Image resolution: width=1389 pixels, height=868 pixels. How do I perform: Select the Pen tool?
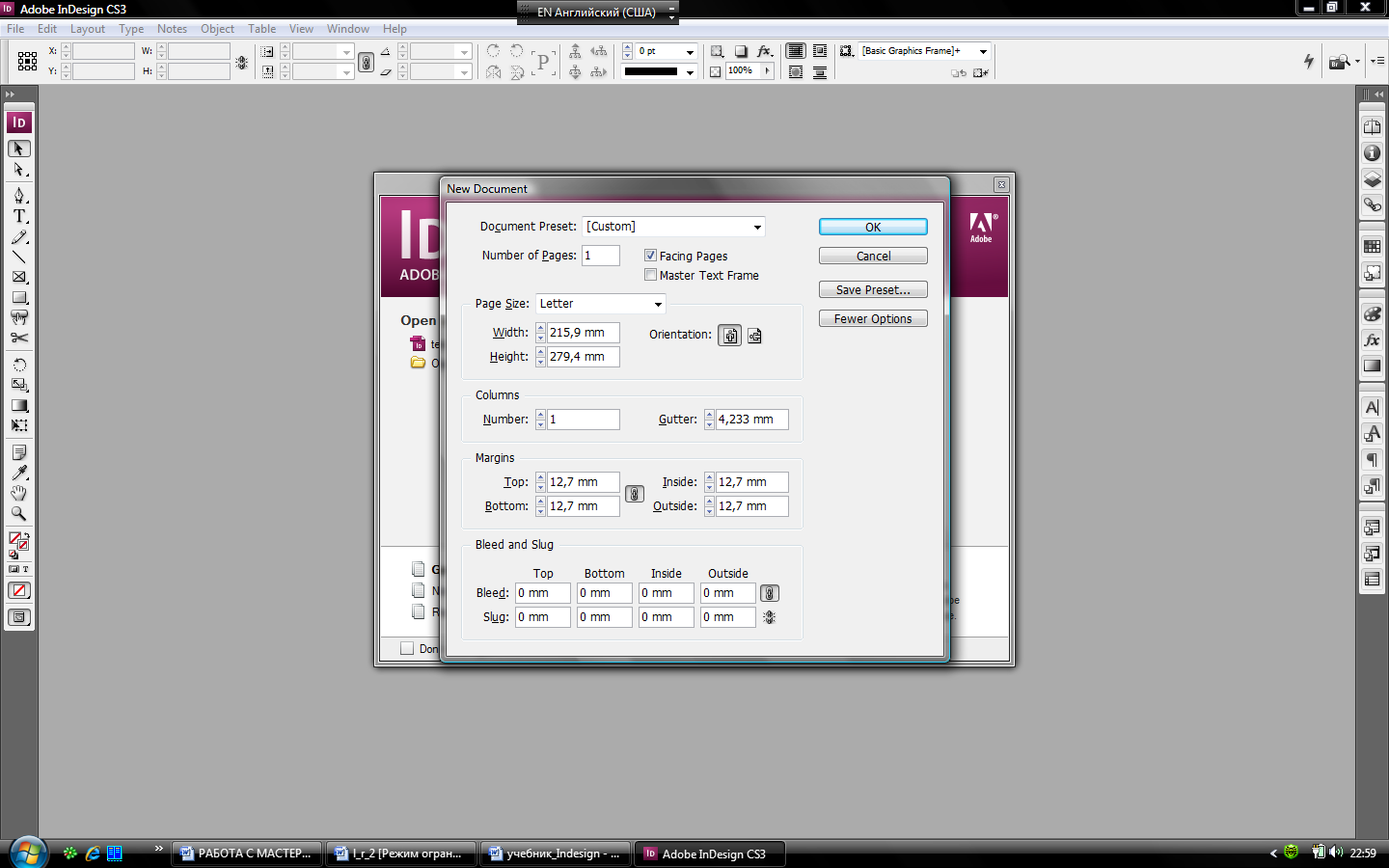pos(19,196)
